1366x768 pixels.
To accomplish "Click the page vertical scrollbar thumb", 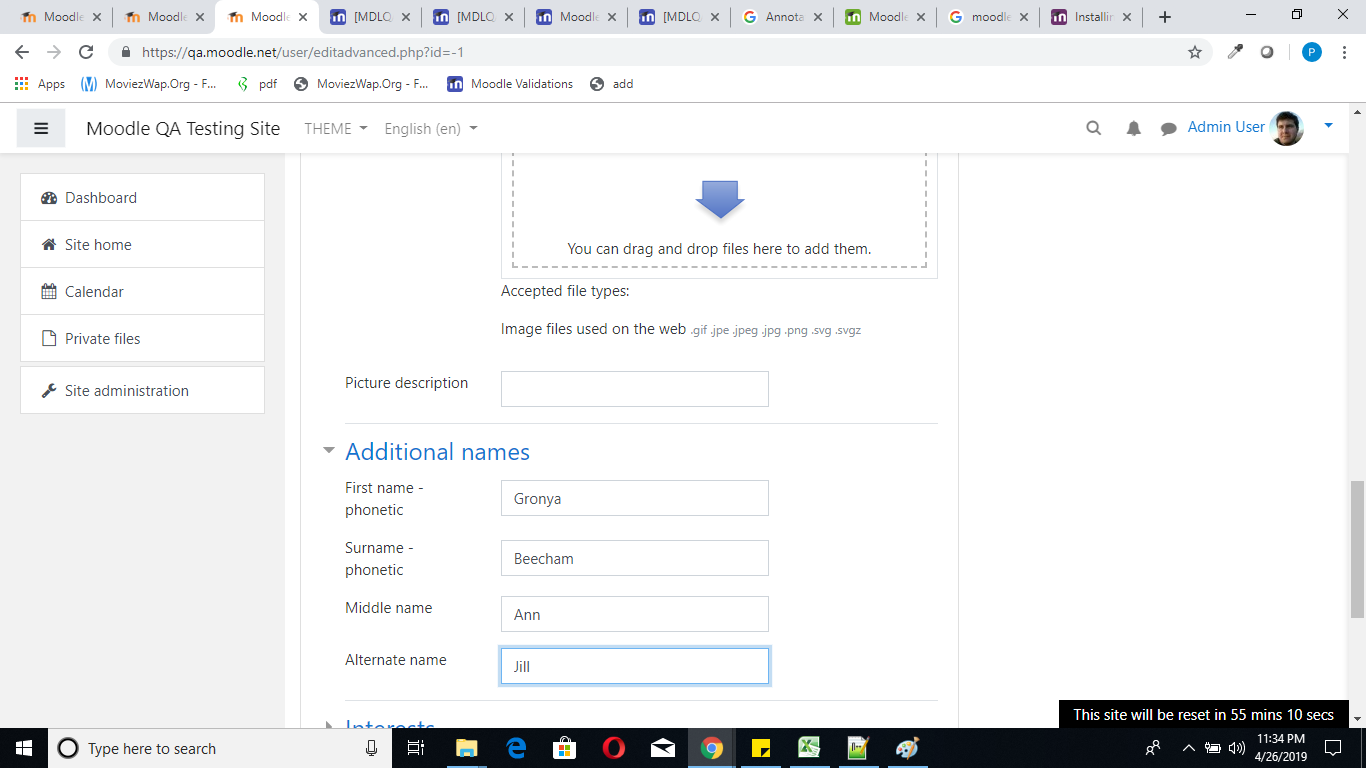I will point(1357,548).
